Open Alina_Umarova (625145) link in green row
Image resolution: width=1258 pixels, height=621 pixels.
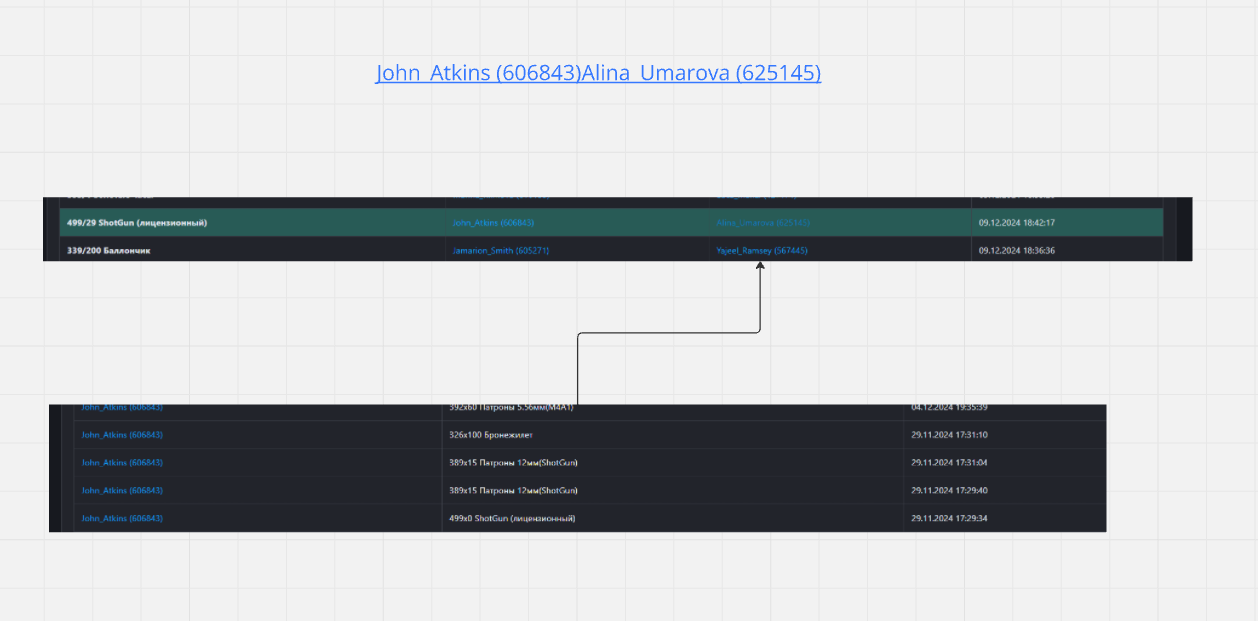[762, 223]
